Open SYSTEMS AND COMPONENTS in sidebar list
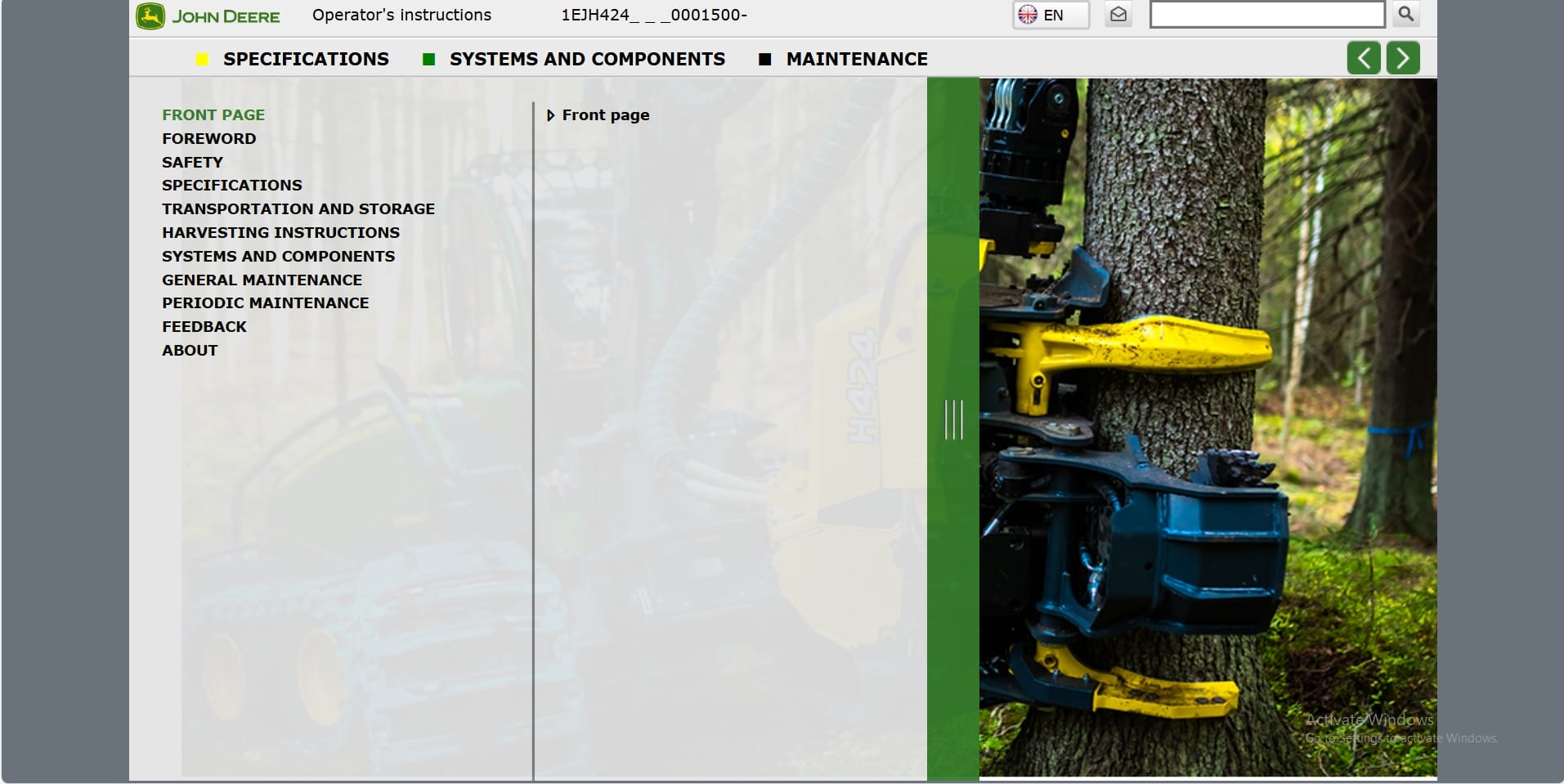This screenshot has width=1564, height=784. point(279,257)
